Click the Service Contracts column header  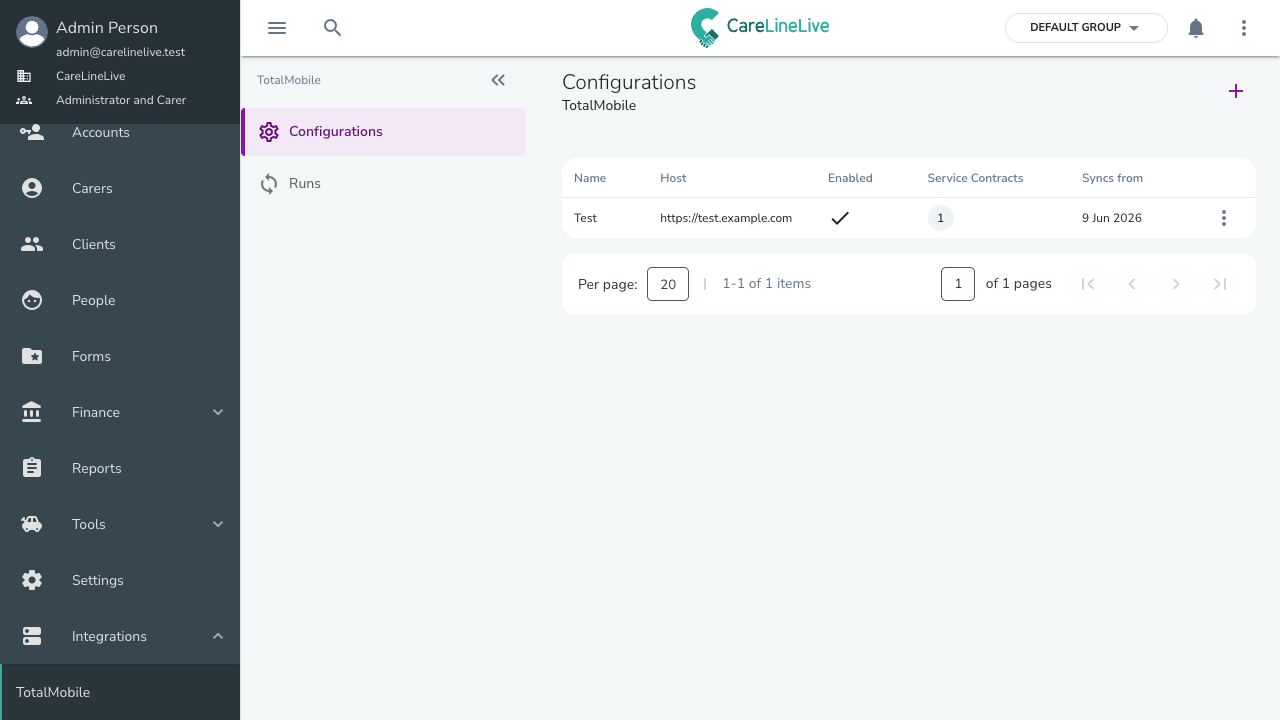tap(975, 178)
